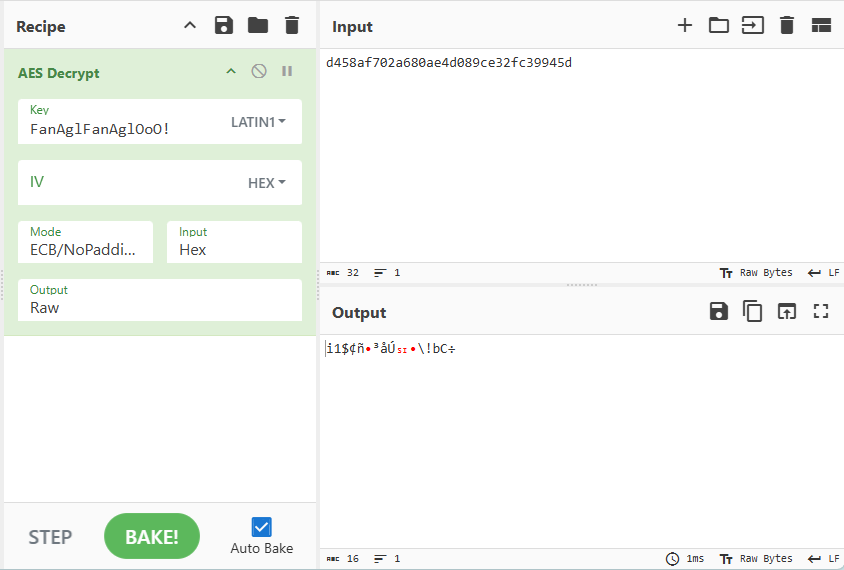Open Key format LATIN1 dropdown
This screenshot has width=844, height=570.
[x=259, y=122]
